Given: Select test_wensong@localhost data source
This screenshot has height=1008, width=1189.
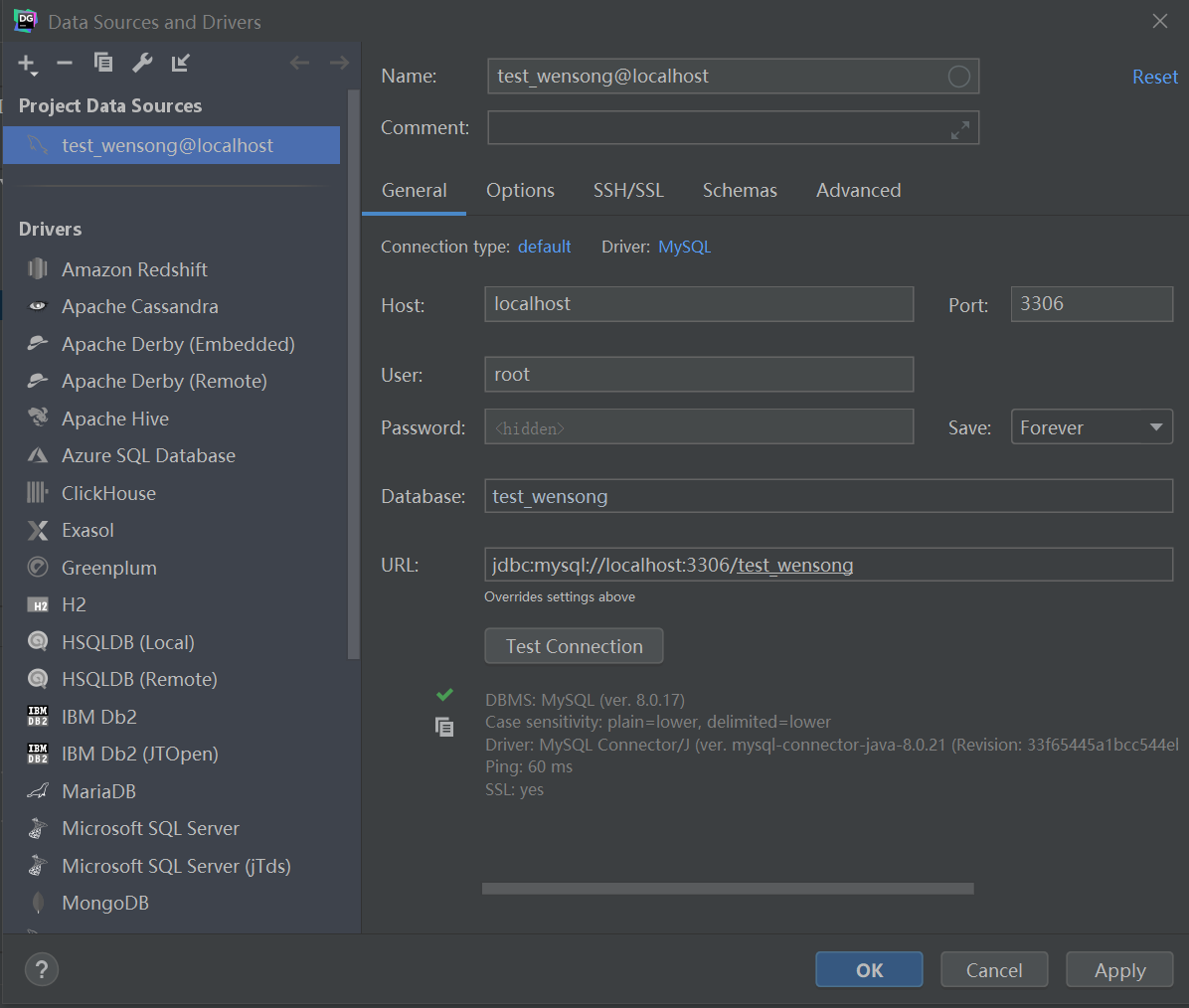Looking at the screenshot, I should 171,145.
